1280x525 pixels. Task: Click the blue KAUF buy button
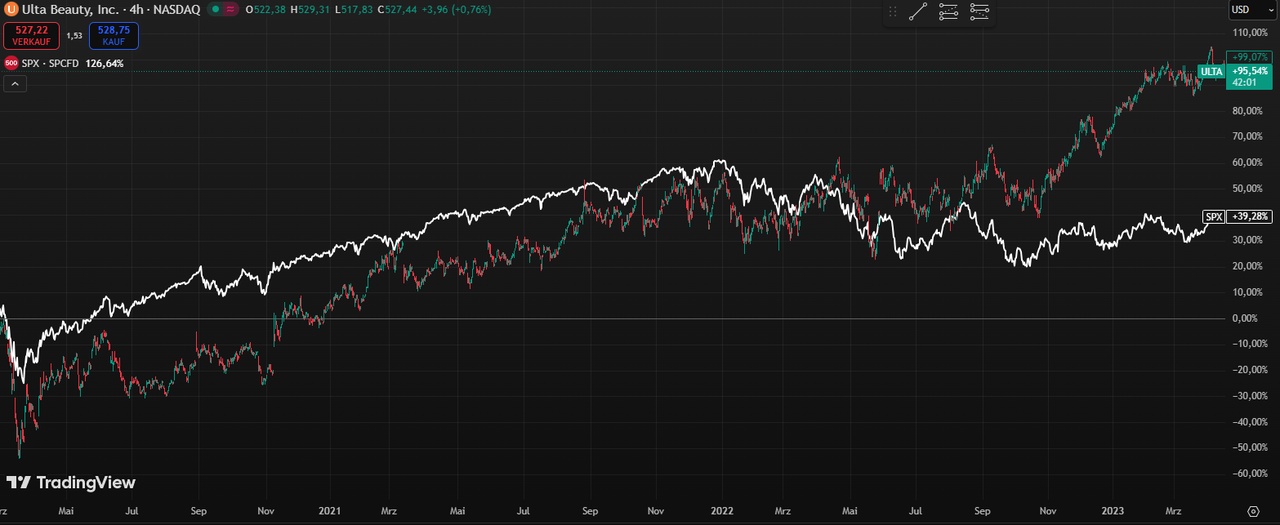pyautogui.click(x=114, y=36)
